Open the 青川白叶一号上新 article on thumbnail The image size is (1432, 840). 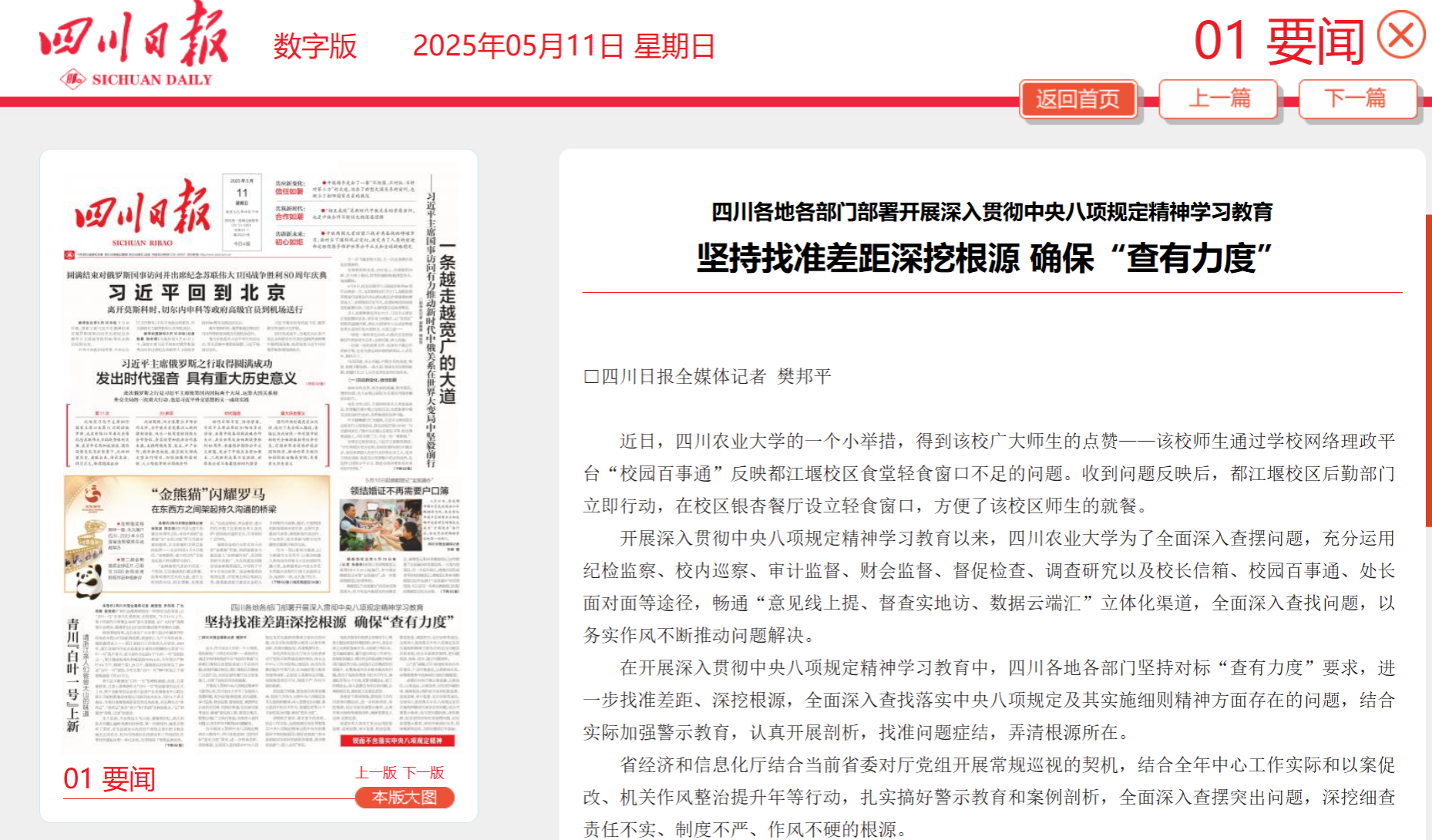pyautogui.click(x=73, y=675)
